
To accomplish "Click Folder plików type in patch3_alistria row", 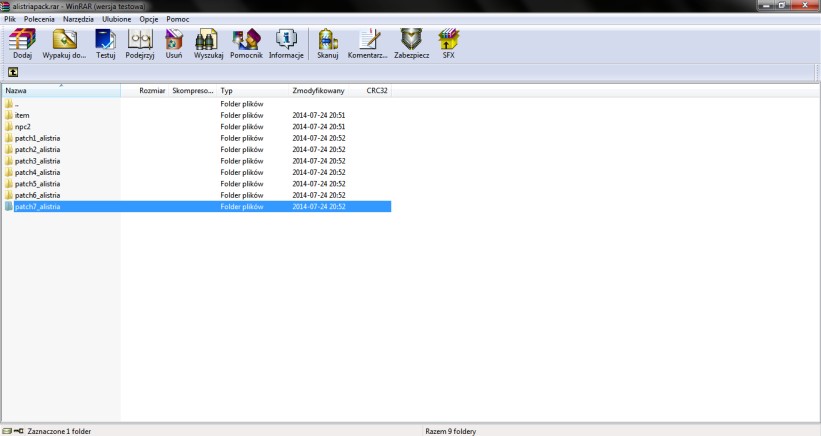I will click(241, 161).
